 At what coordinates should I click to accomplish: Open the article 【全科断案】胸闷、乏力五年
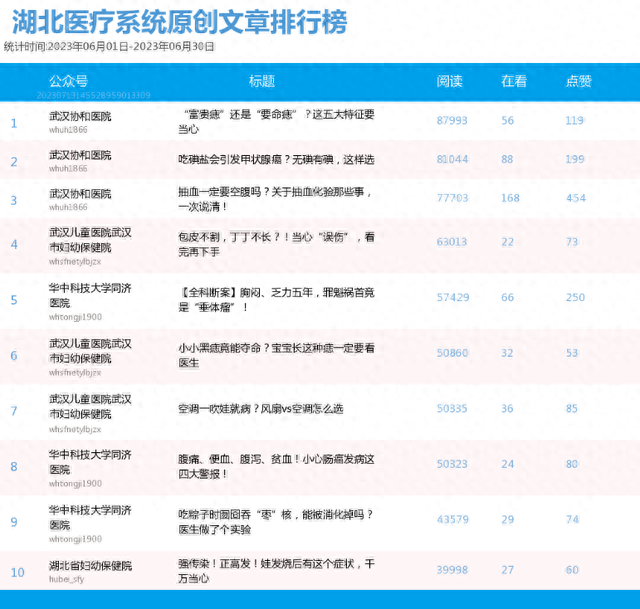(x=276, y=300)
